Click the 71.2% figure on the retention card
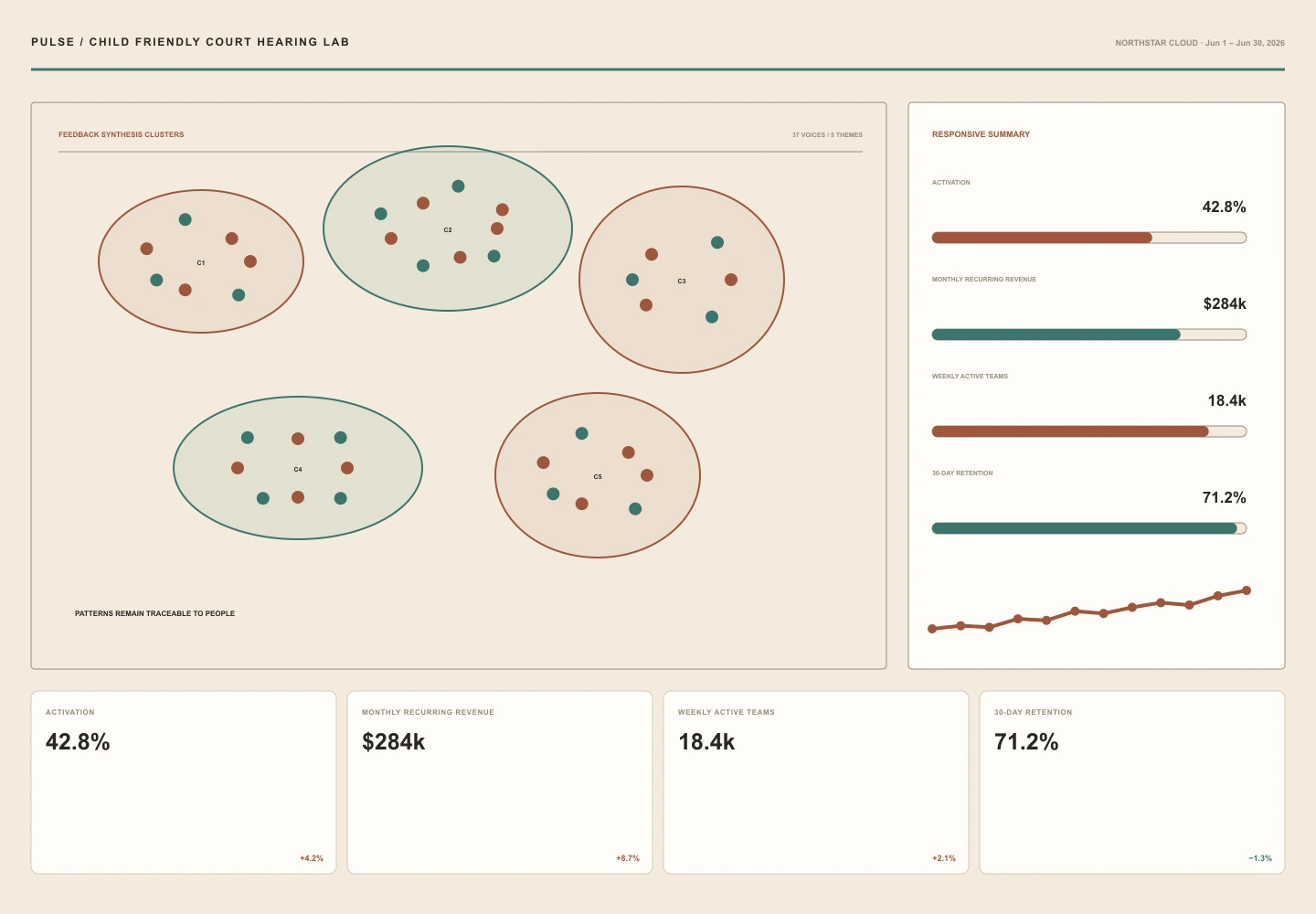The image size is (1316, 914). point(1026,742)
